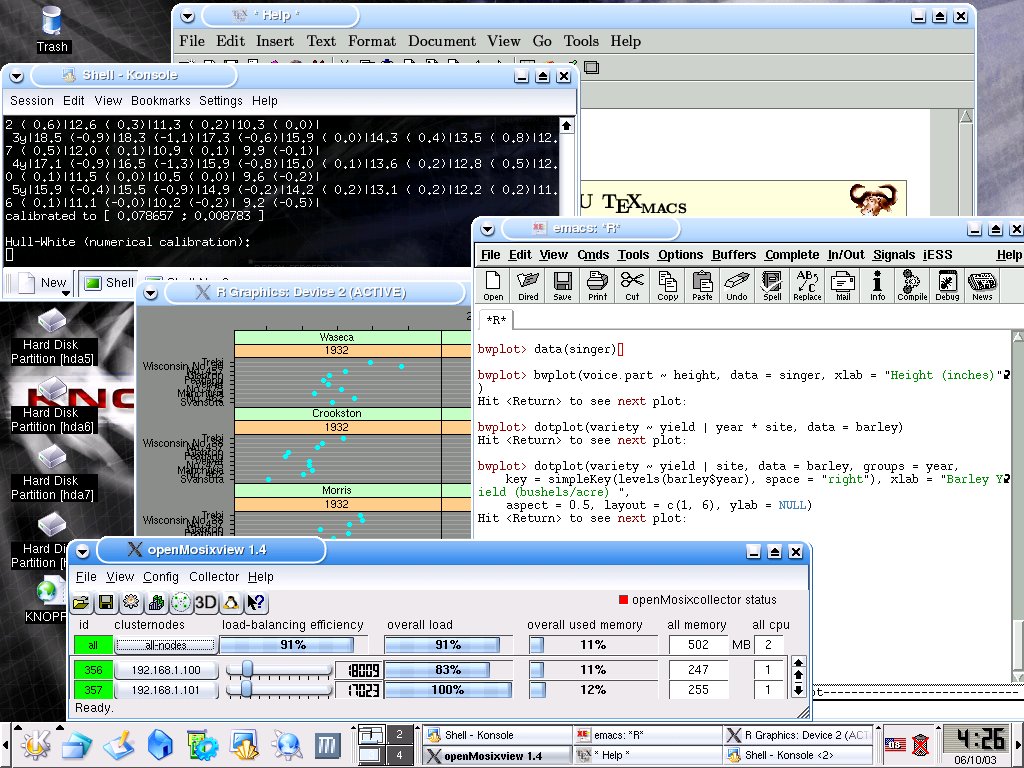Click the green 357 node id button

click(93, 690)
